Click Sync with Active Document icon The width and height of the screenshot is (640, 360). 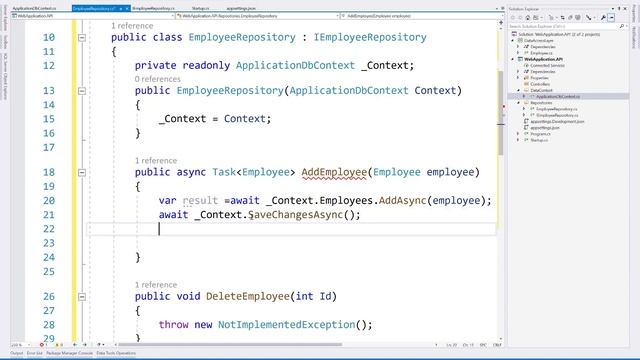click(x=562, y=18)
